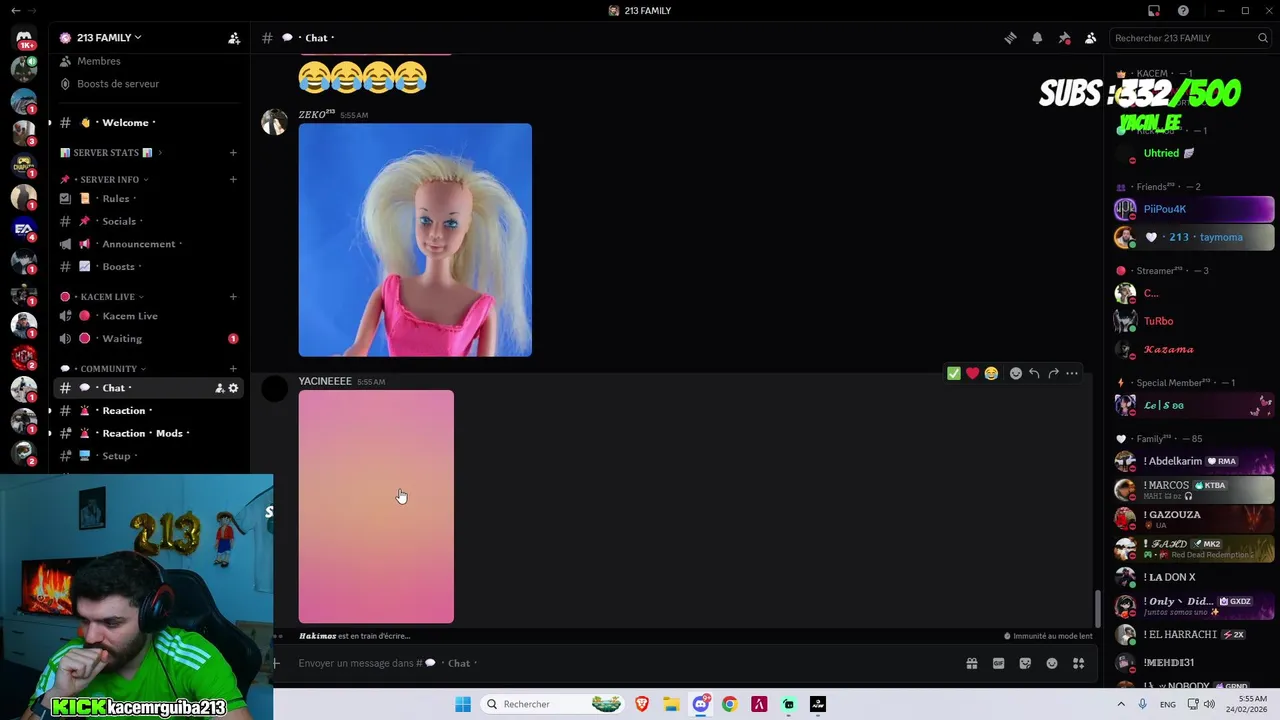Click the Rechercher 213 FAMILY search field
The height and width of the screenshot is (720, 1280).
tap(1190, 38)
